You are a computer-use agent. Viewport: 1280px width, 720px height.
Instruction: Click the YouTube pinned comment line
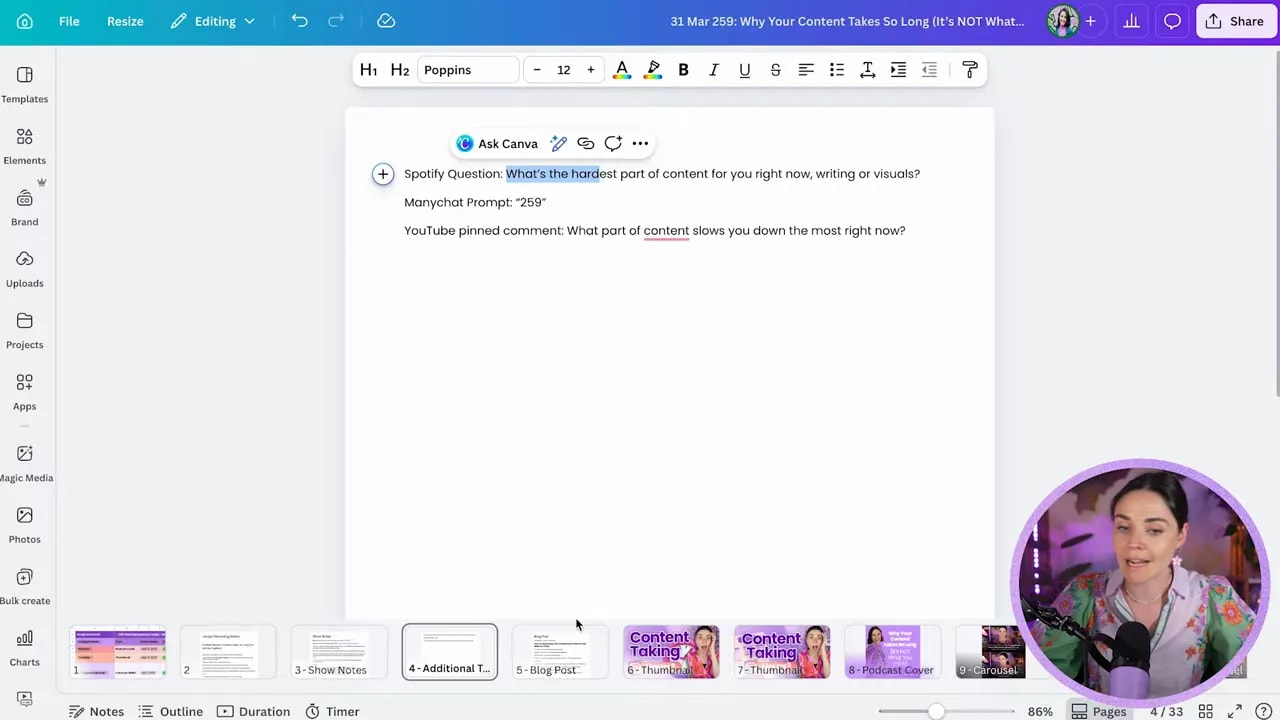(x=655, y=231)
